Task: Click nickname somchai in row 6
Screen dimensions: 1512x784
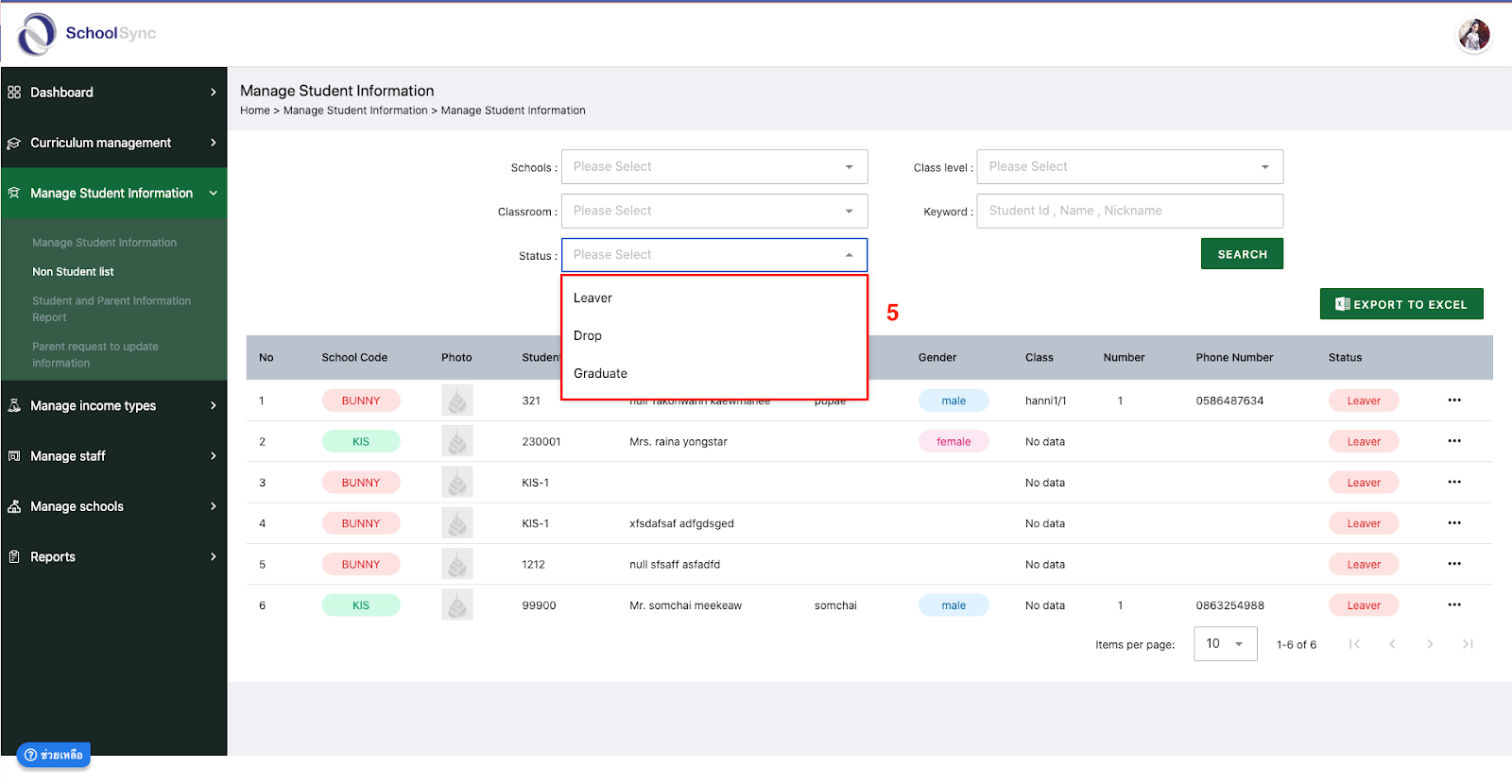Action: tap(835, 605)
